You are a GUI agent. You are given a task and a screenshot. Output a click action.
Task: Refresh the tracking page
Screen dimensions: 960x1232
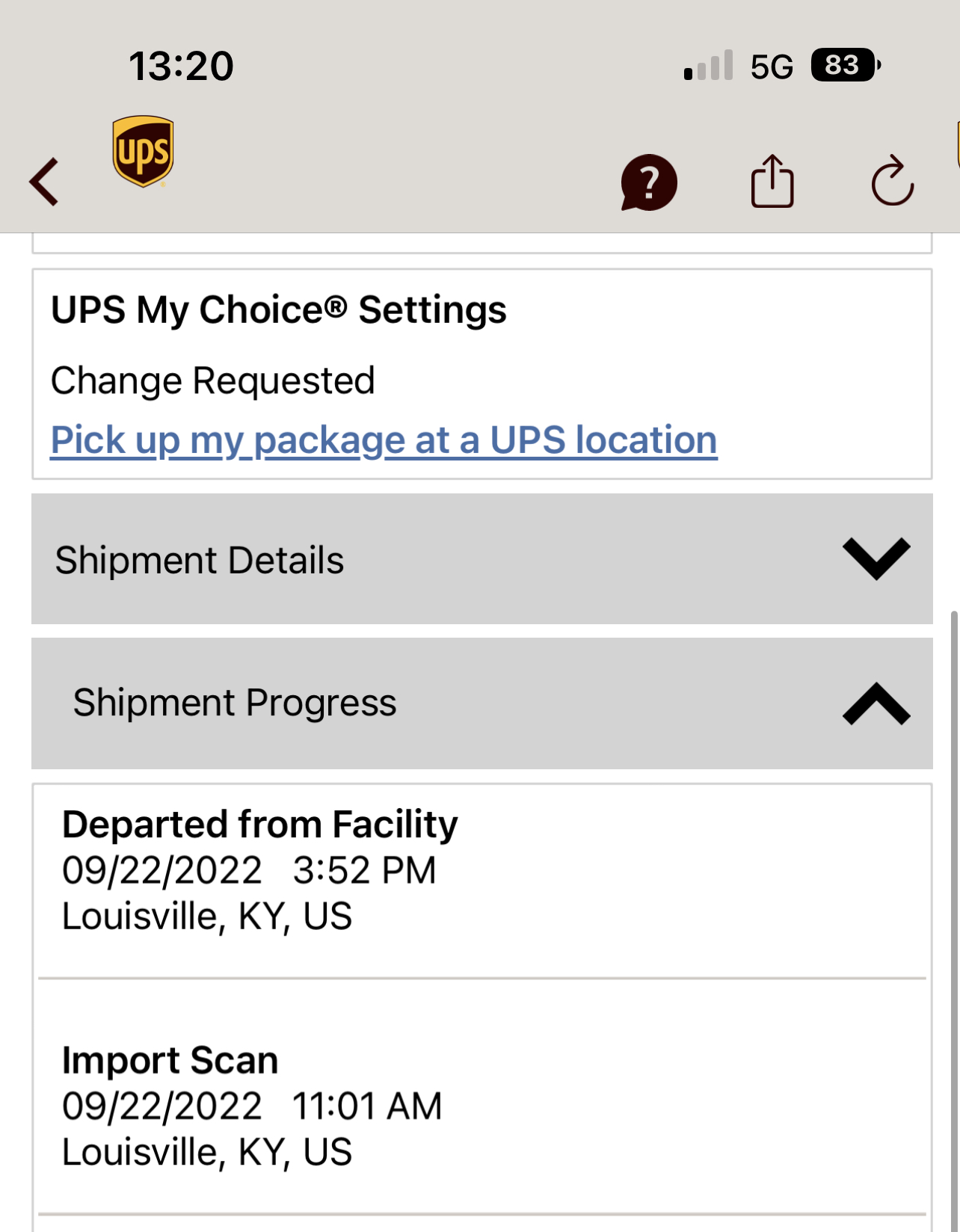[x=892, y=181]
